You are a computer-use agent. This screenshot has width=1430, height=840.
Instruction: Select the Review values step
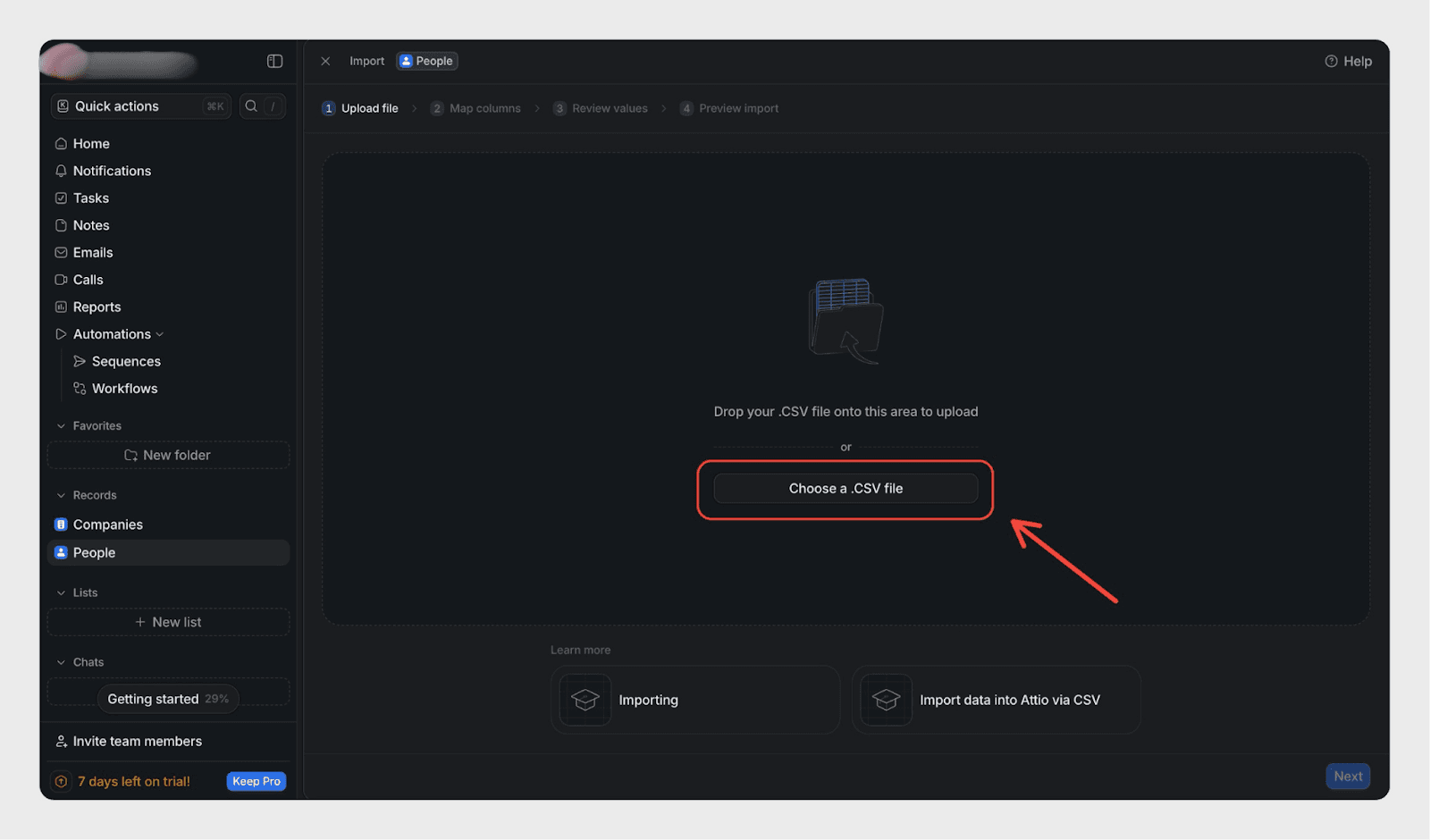[600, 108]
